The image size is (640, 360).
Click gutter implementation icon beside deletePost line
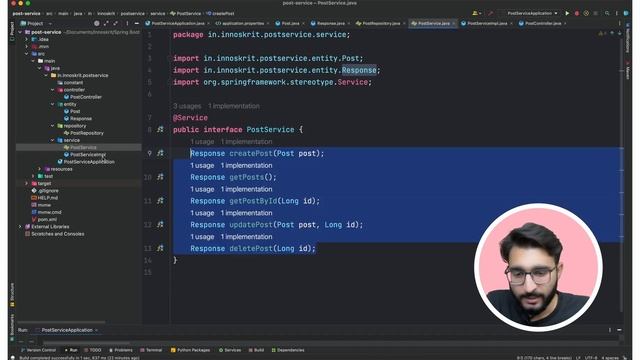pos(160,248)
